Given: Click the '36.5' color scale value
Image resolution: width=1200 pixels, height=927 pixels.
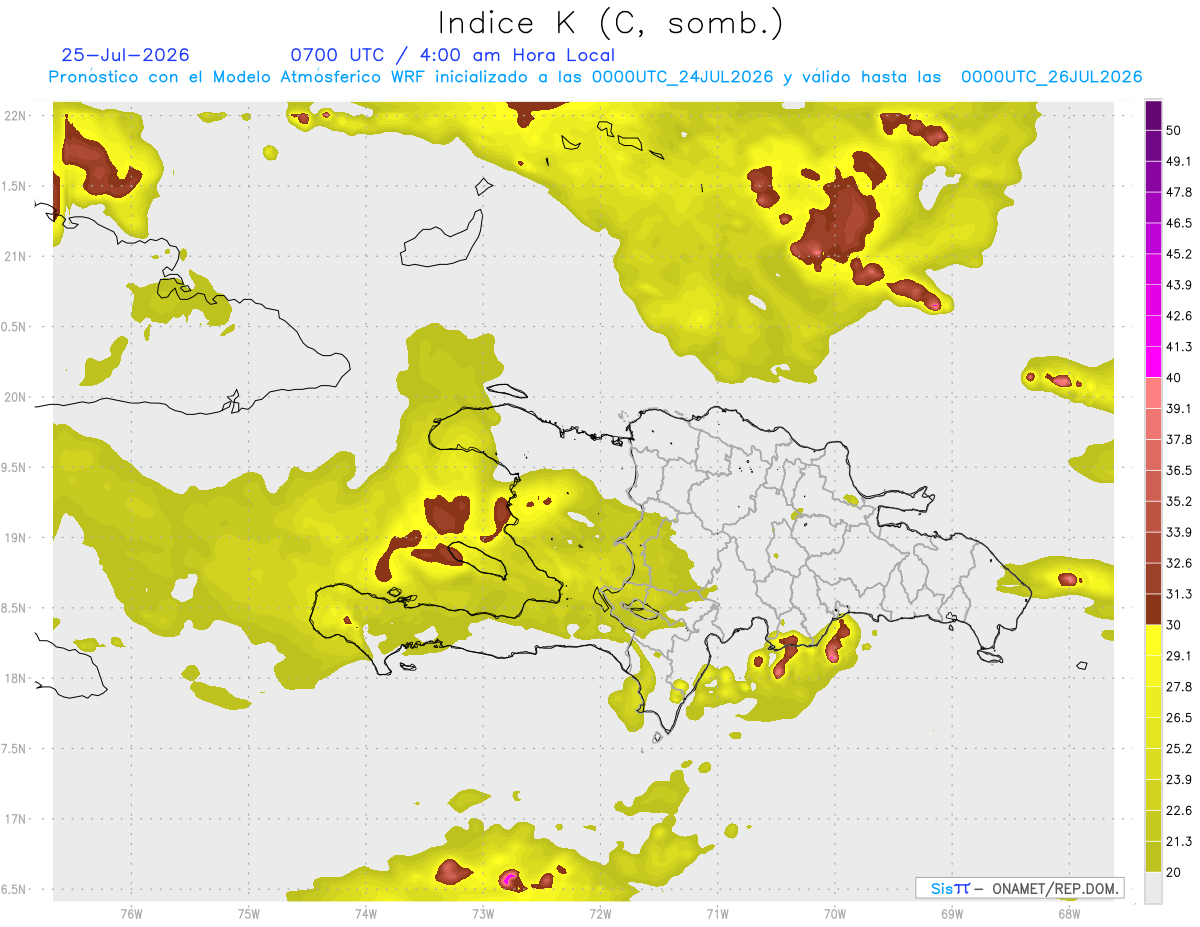Looking at the screenshot, I should click(x=1179, y=470).
